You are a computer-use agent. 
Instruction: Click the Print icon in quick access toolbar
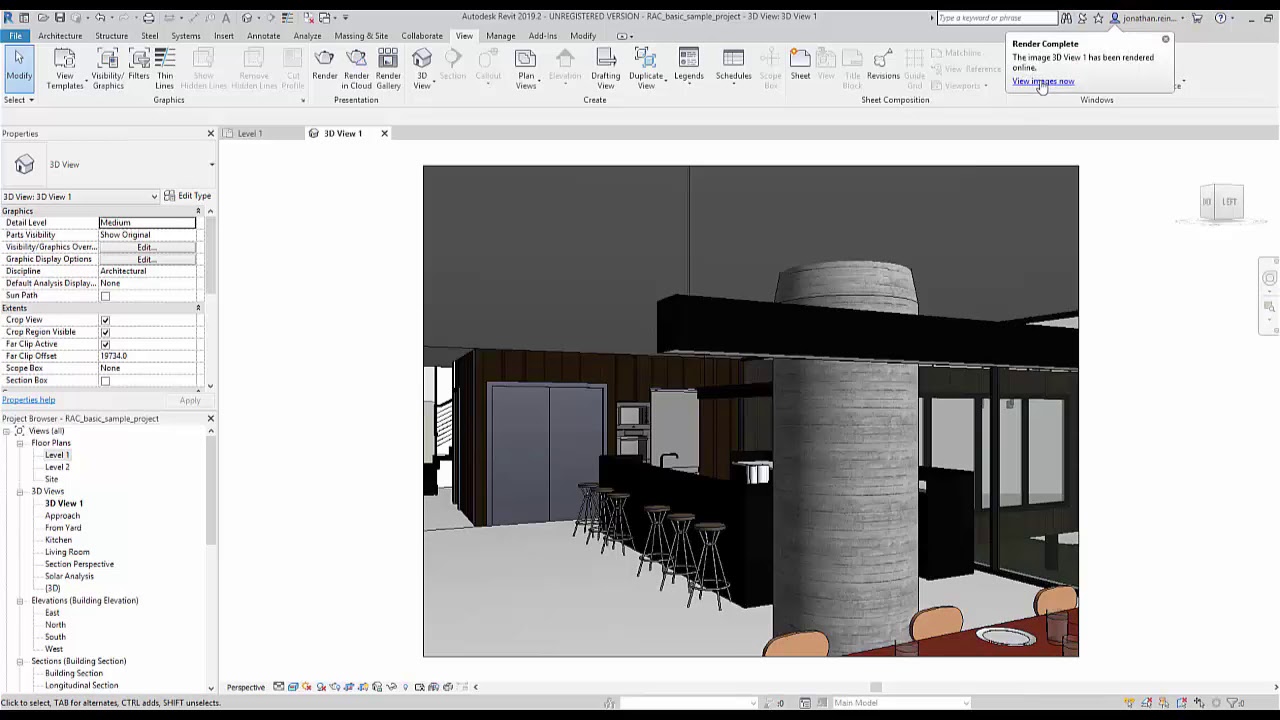[148, 18]
